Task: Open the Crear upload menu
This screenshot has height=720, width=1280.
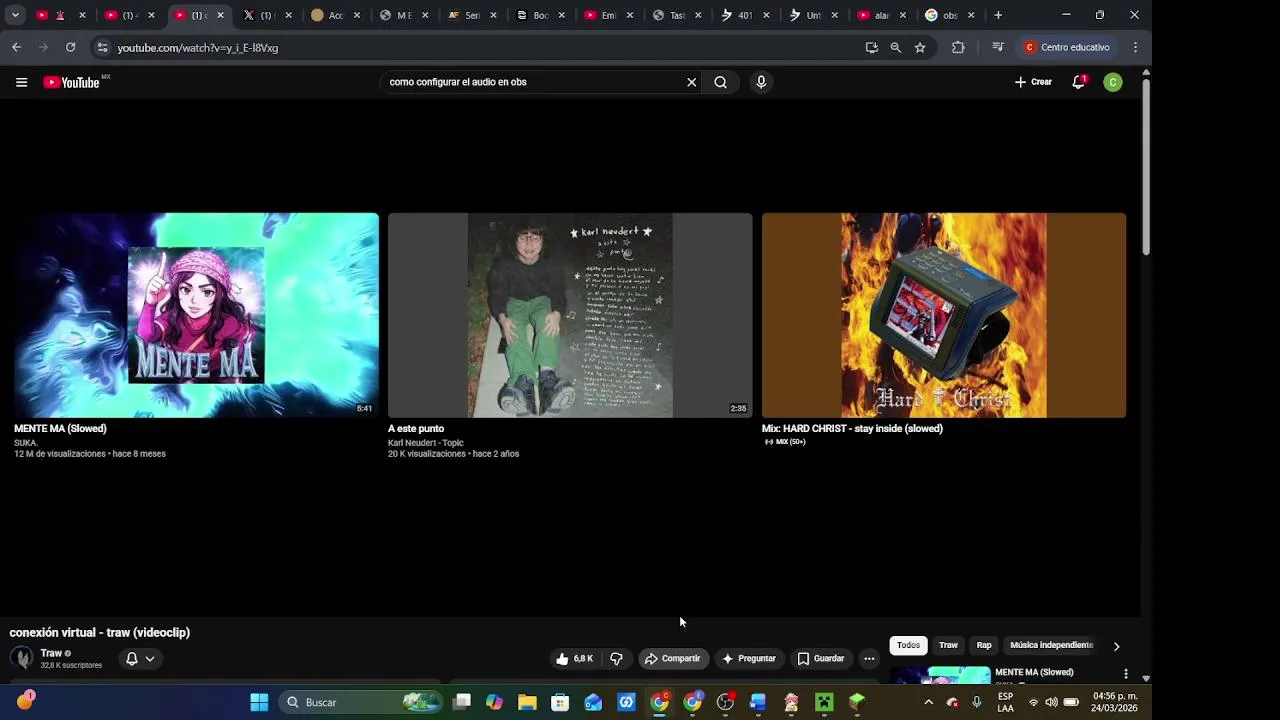Action: tap(1033, 82)
